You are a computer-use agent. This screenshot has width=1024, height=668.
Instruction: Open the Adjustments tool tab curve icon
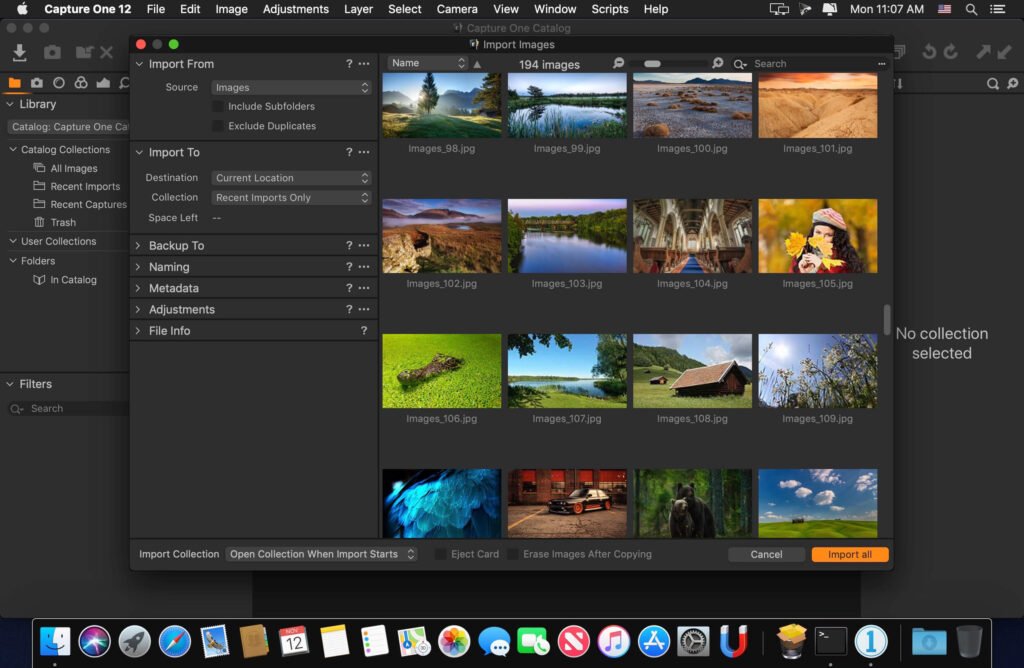click(x=103, y=83)
